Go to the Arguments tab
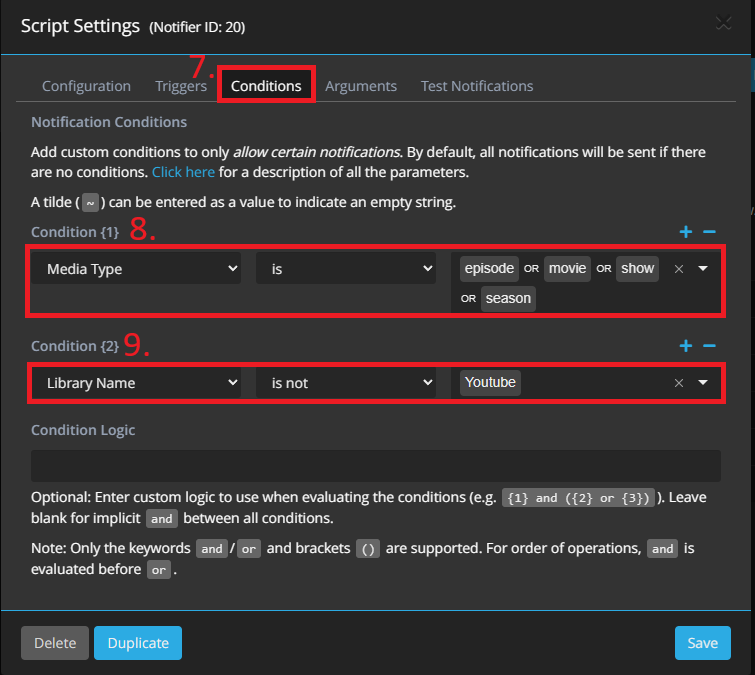Screen dimensions: 755x675 coord(361,86)
